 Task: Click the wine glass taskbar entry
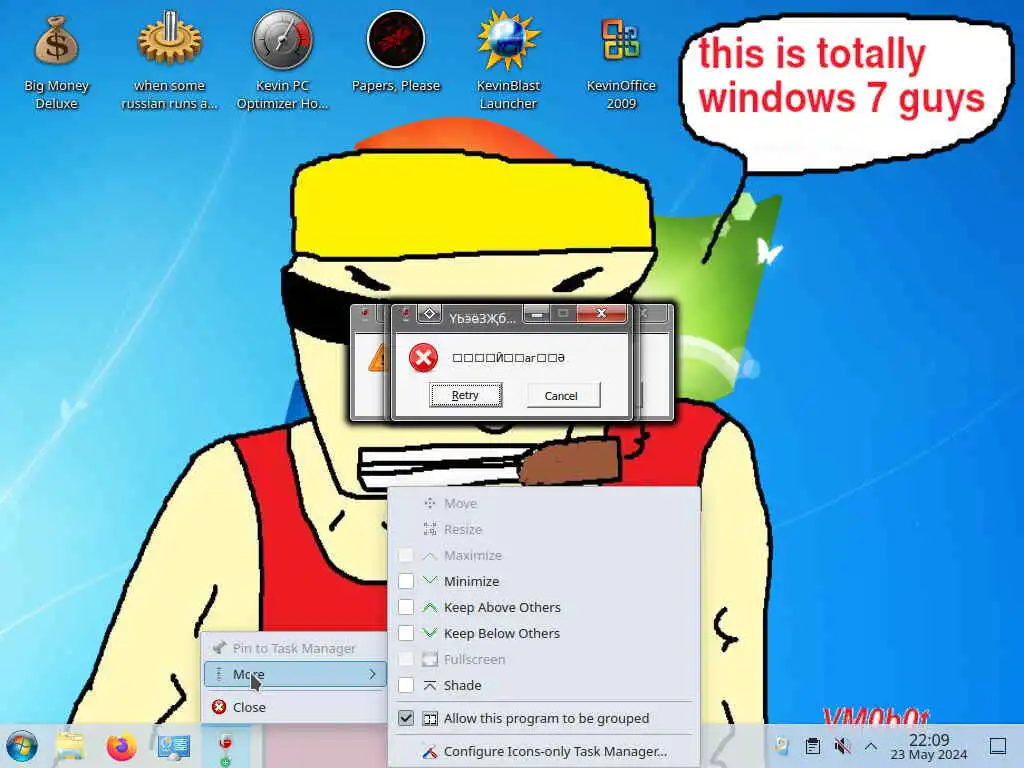click(x=225, y=746)
